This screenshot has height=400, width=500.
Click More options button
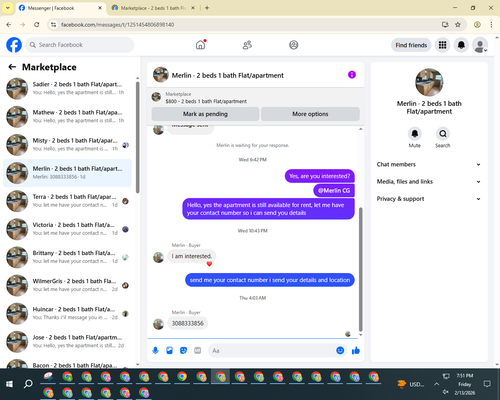pyautogui.click(x=310, y=114)
